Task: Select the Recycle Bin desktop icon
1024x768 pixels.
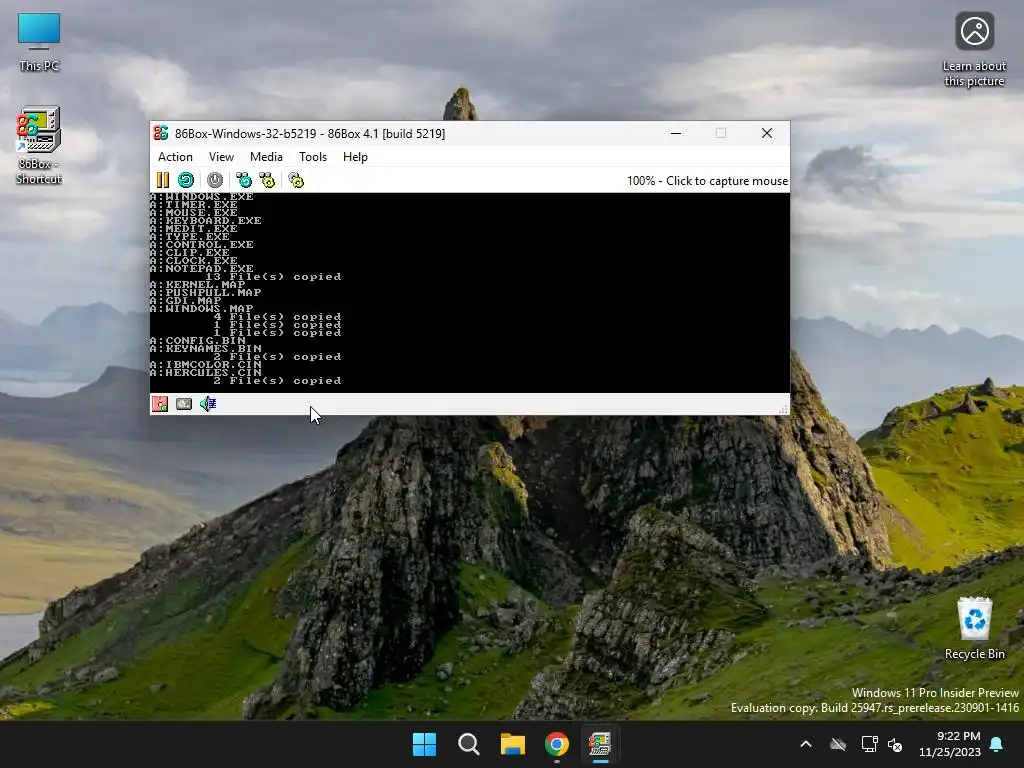Action: (x=974, y=628)
